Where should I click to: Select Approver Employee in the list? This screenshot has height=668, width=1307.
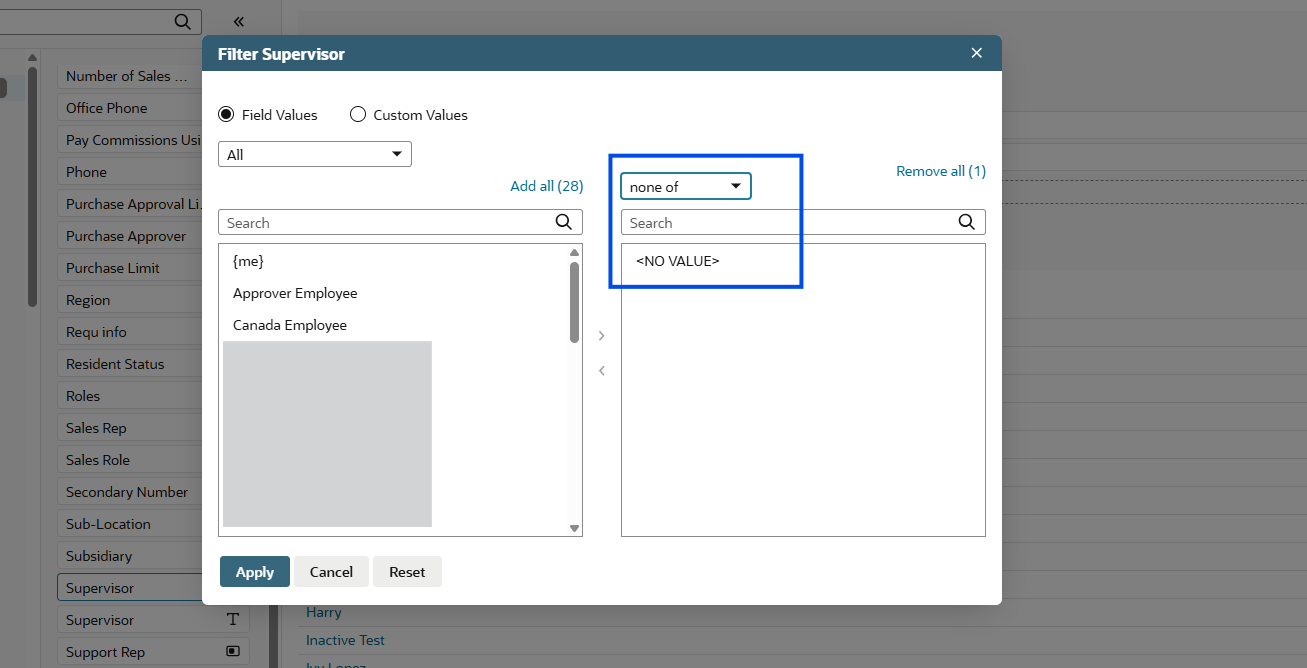click(295, 293)
